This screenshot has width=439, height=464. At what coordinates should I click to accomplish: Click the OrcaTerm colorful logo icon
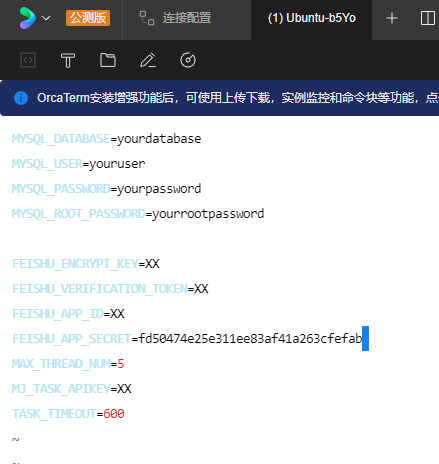click(27, 18)
